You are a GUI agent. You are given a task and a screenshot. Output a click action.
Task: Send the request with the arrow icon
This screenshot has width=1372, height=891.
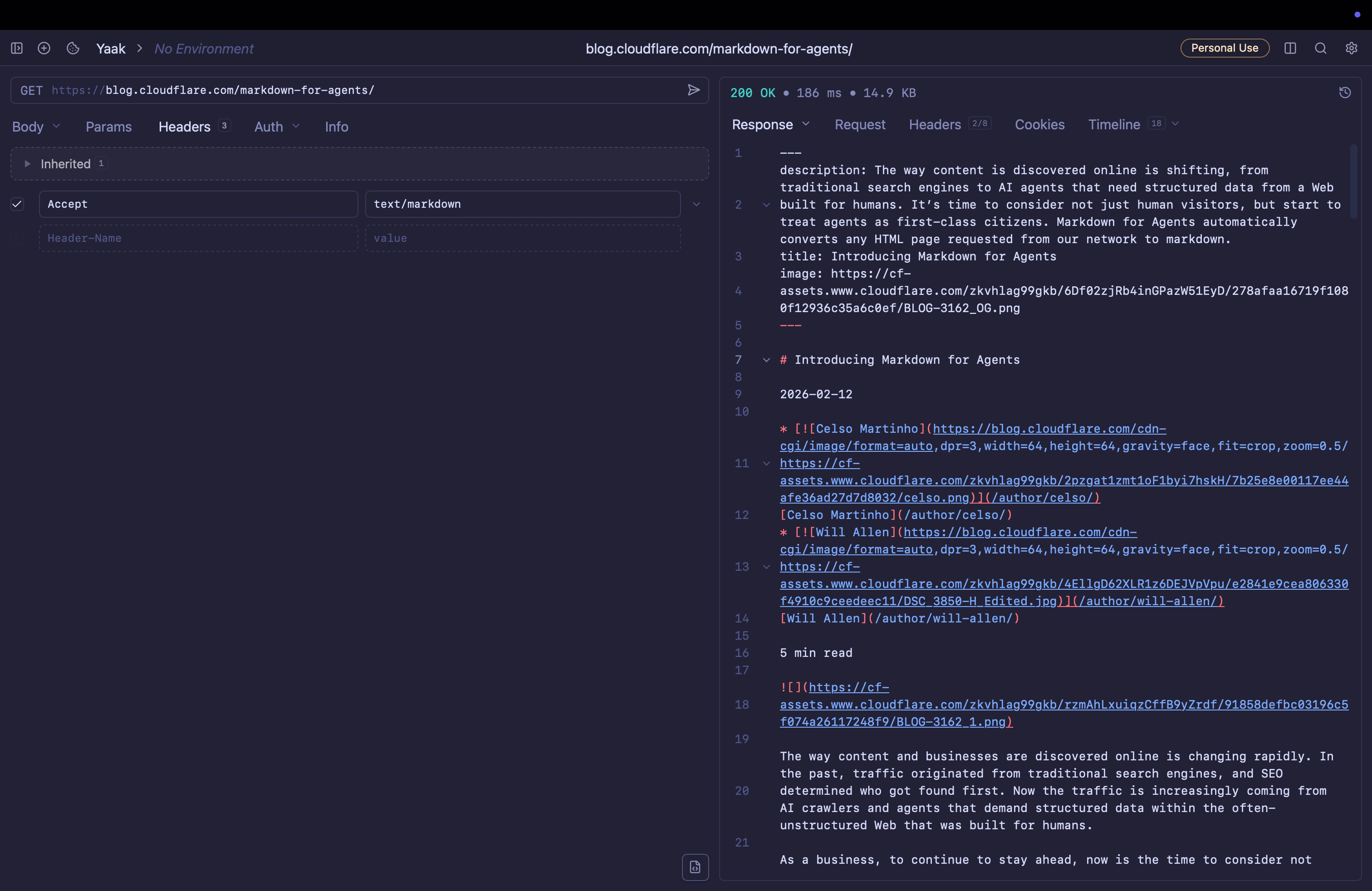(x=694, y=90)
